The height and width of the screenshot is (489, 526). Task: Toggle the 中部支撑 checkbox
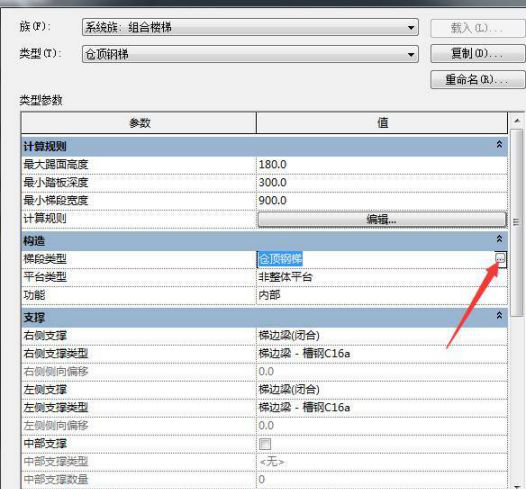pos(265,444)
